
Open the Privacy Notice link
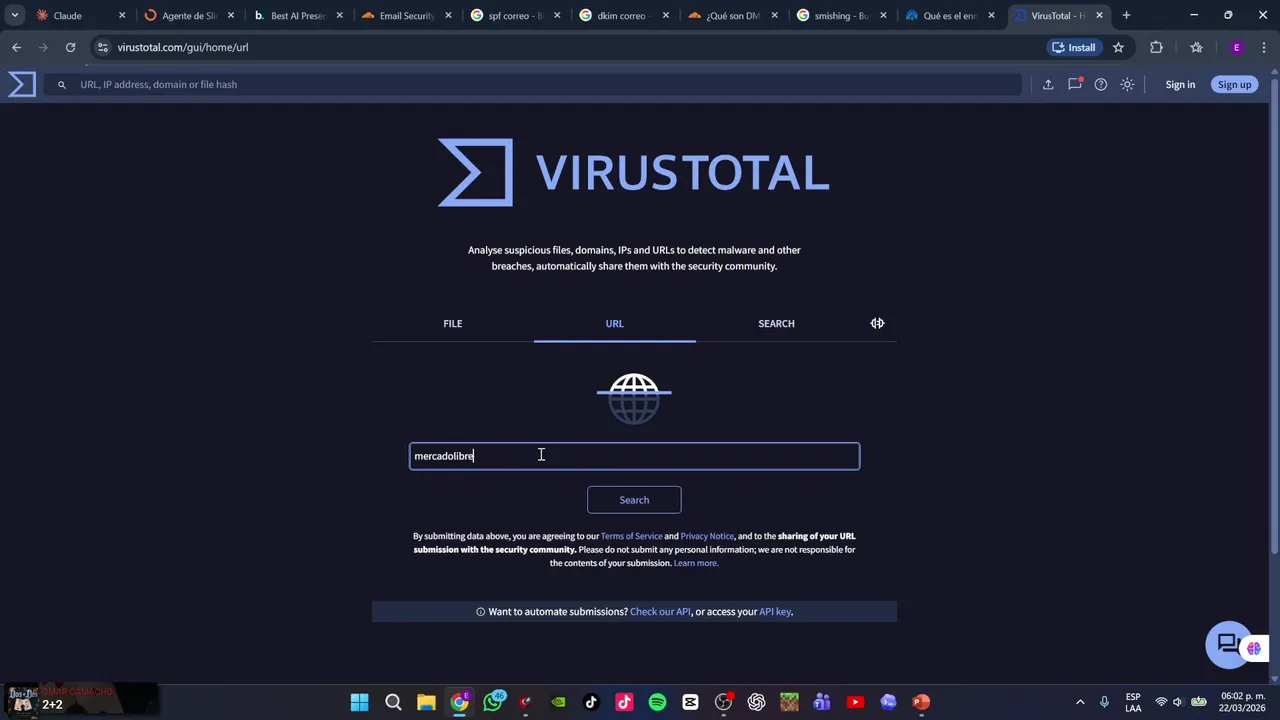707,536
